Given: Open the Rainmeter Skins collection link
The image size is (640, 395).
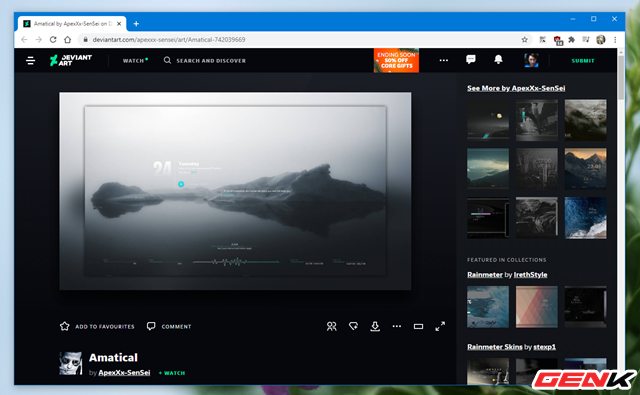Looking at the screenshot, I should pos(494,347).
